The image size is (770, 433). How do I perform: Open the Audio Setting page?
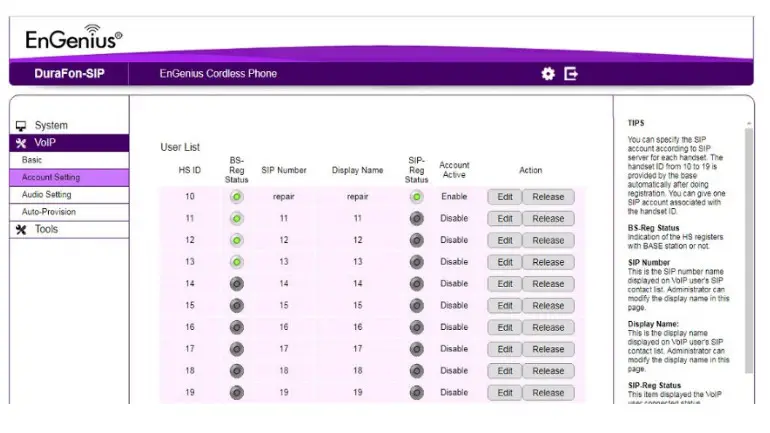tap(69, 195)
